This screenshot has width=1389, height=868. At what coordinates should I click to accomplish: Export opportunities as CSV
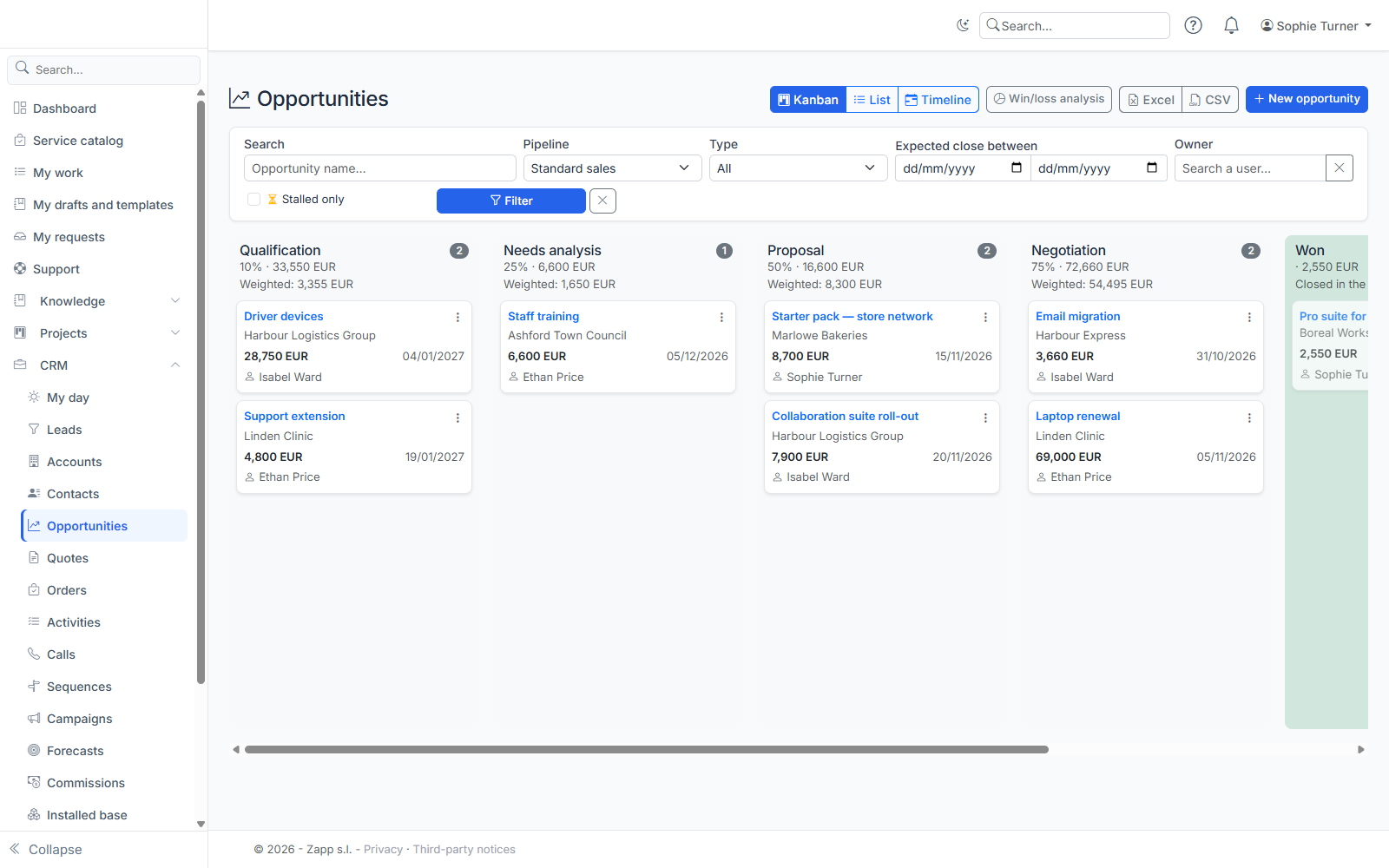click(x=1210, y=100)
